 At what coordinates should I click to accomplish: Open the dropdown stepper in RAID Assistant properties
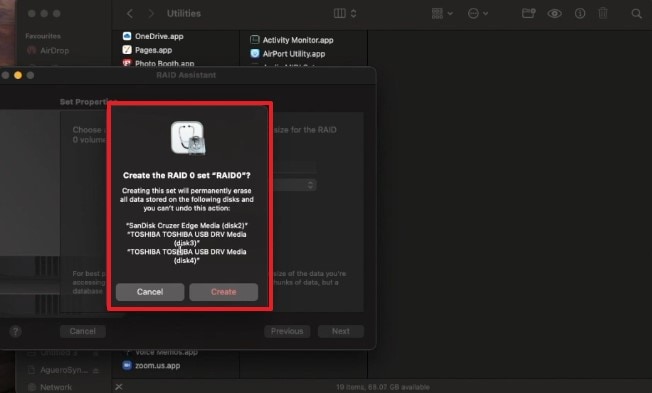[310, 185]
